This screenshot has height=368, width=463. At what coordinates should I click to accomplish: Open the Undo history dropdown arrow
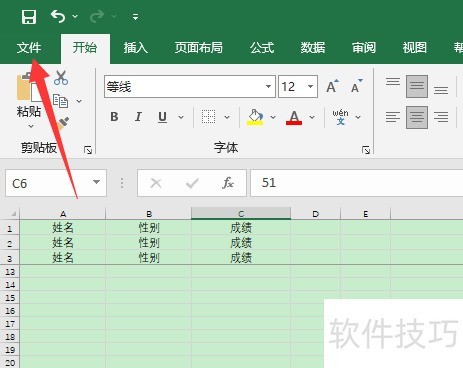pyautogui.click(x=75, y=16)
